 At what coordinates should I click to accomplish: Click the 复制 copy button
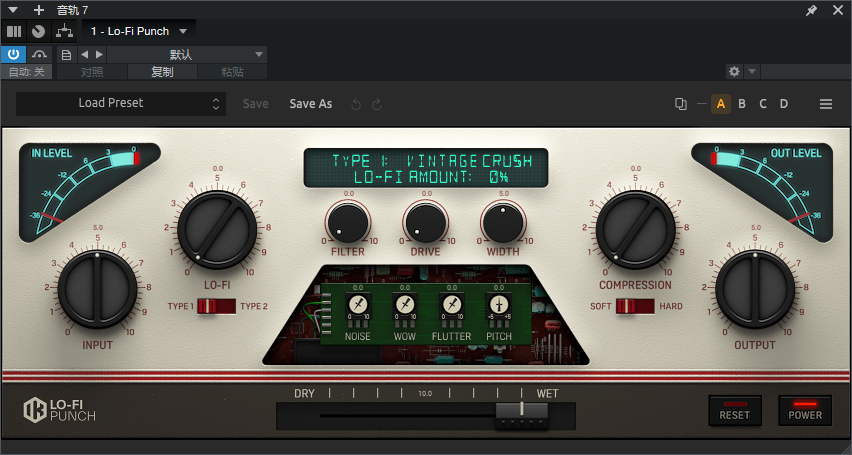click(162, 72)
